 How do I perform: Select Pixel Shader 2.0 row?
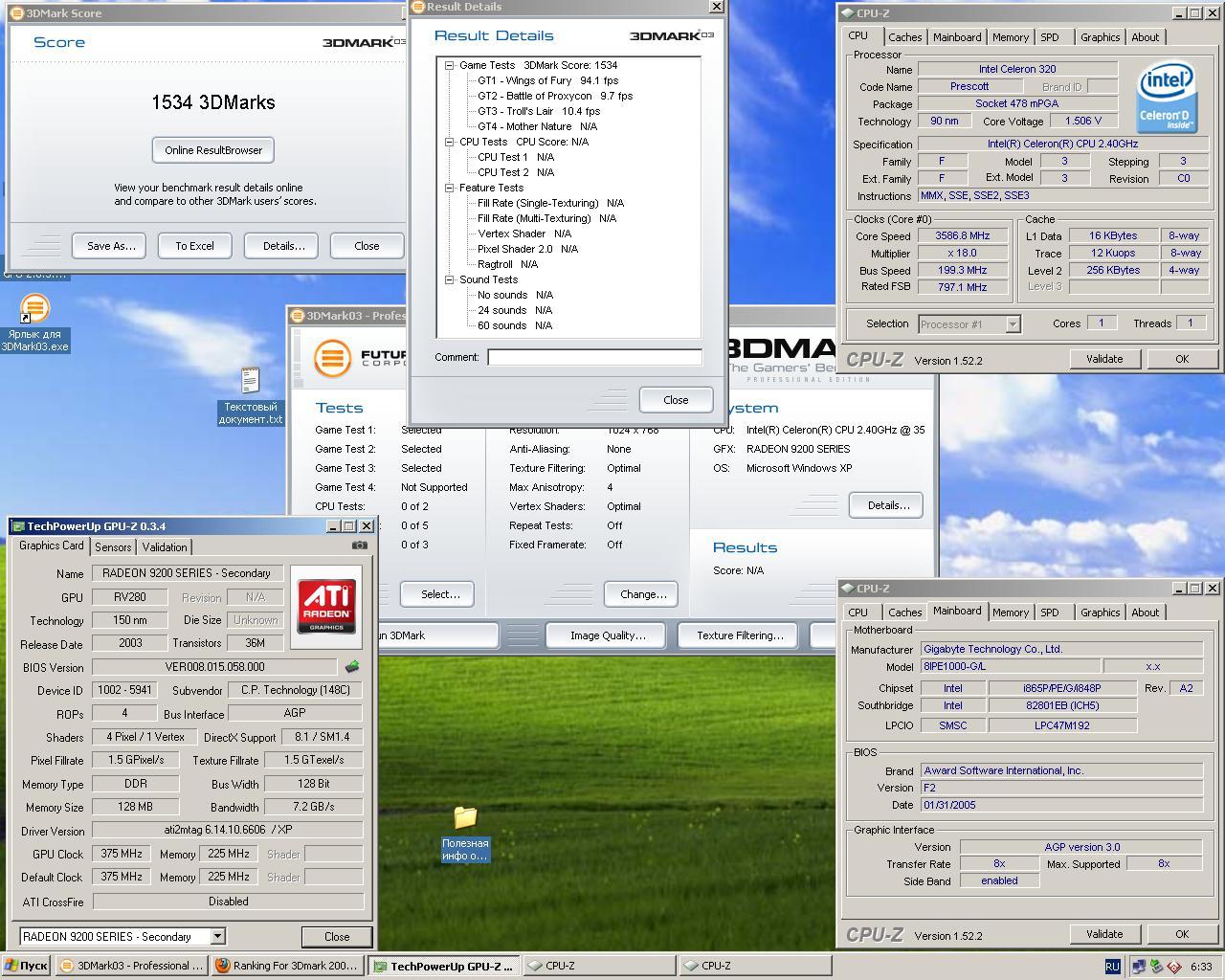click(527, 249)
